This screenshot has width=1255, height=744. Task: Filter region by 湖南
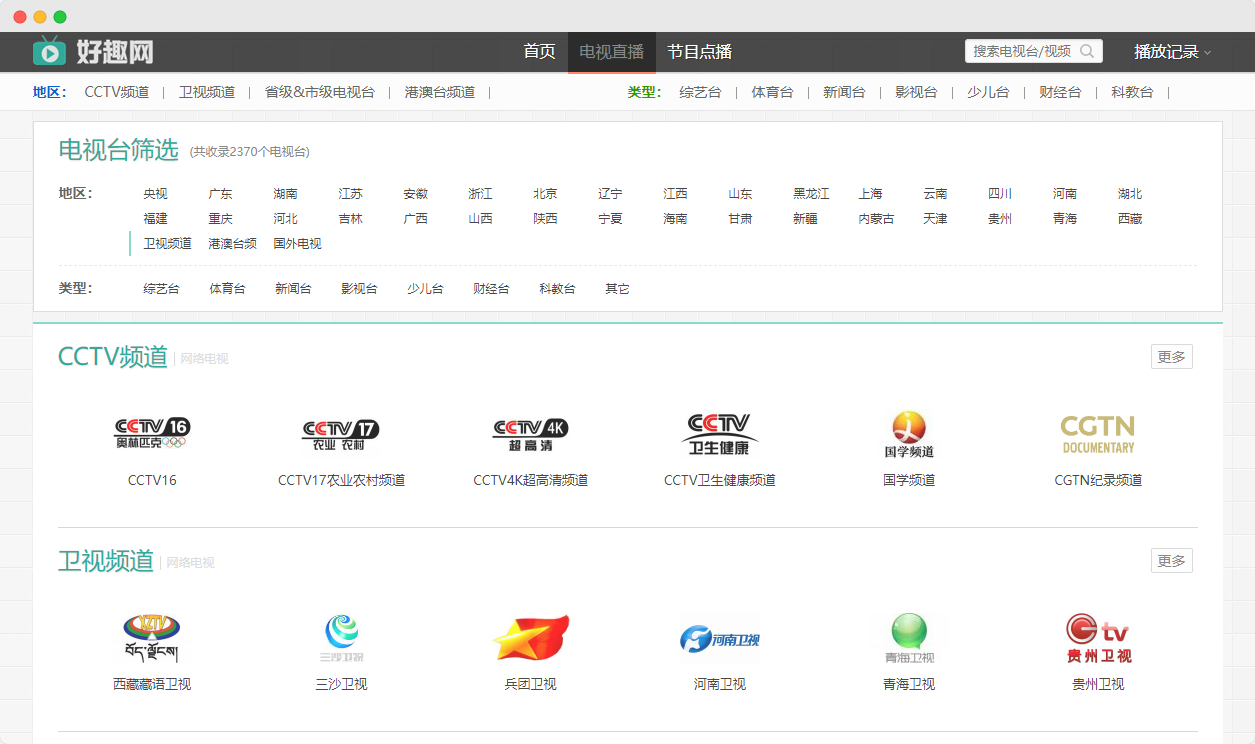click(x=285, y=194)
